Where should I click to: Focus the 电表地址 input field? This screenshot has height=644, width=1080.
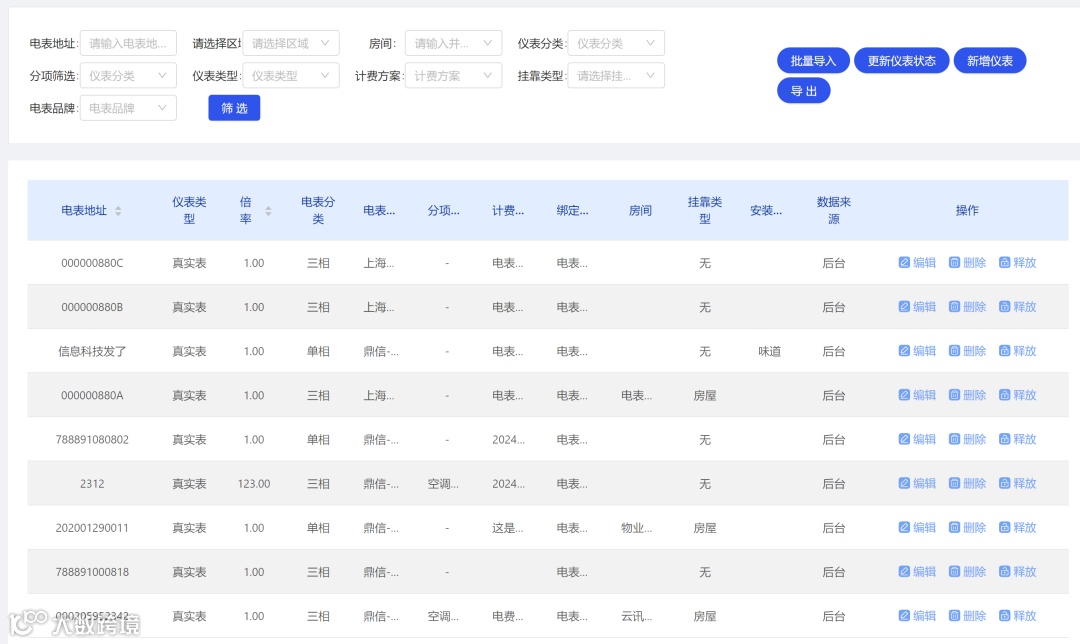128,43
